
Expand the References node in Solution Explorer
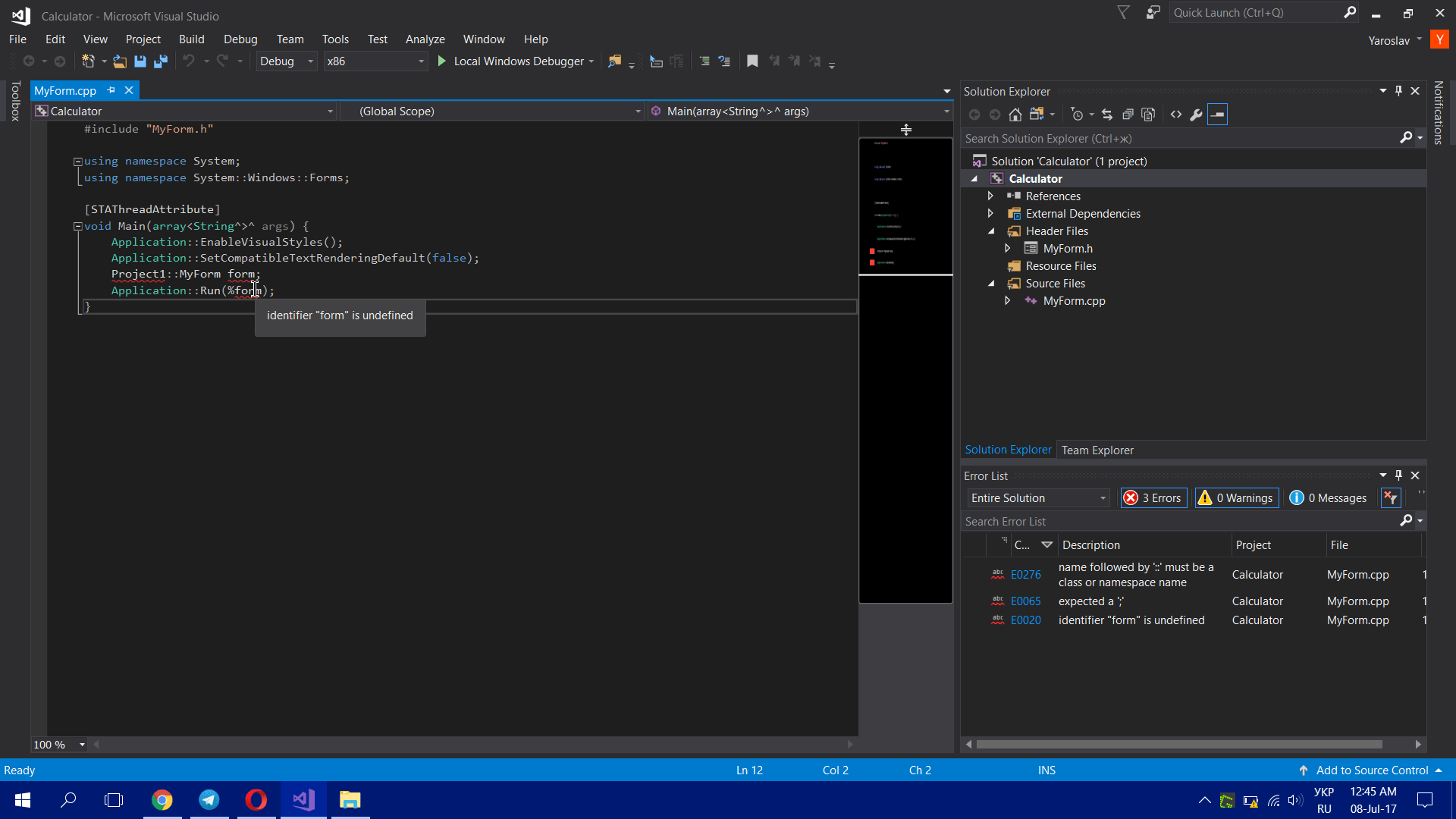(991, 196)
